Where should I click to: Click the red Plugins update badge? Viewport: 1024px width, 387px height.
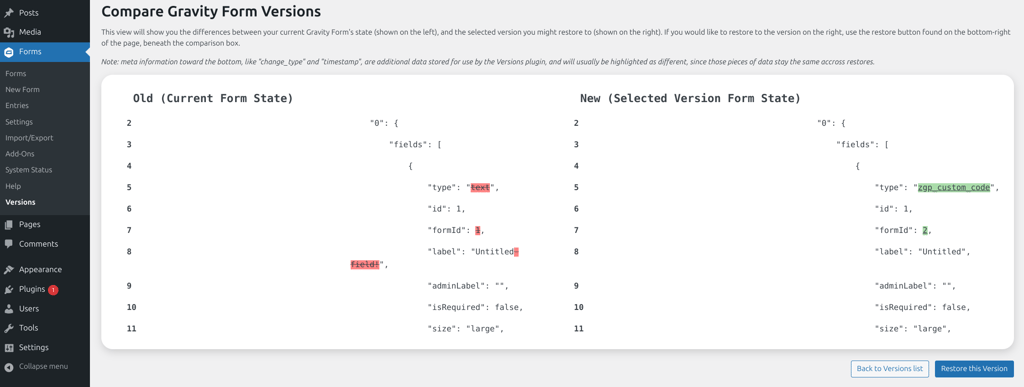point(54,290)
